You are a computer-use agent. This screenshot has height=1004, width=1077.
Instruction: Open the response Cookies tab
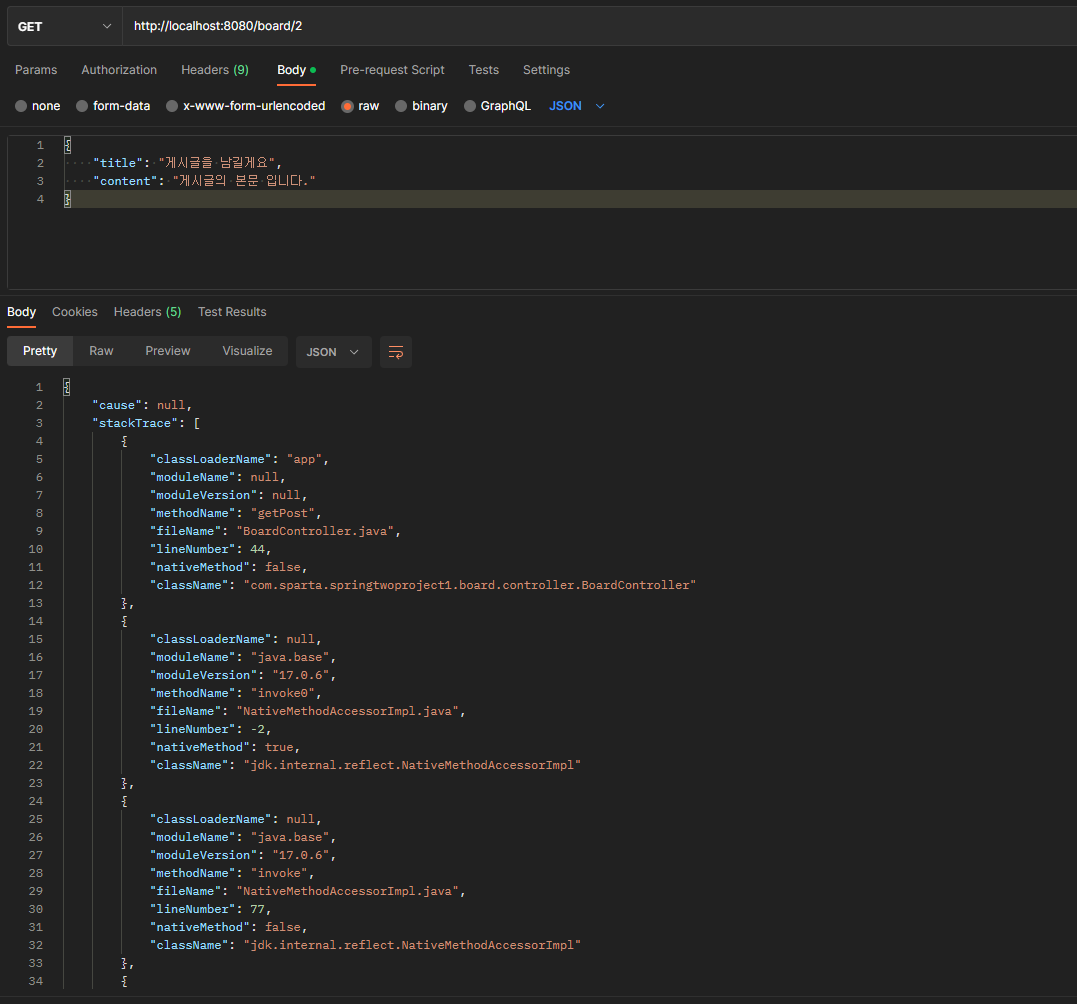point(75,312)
